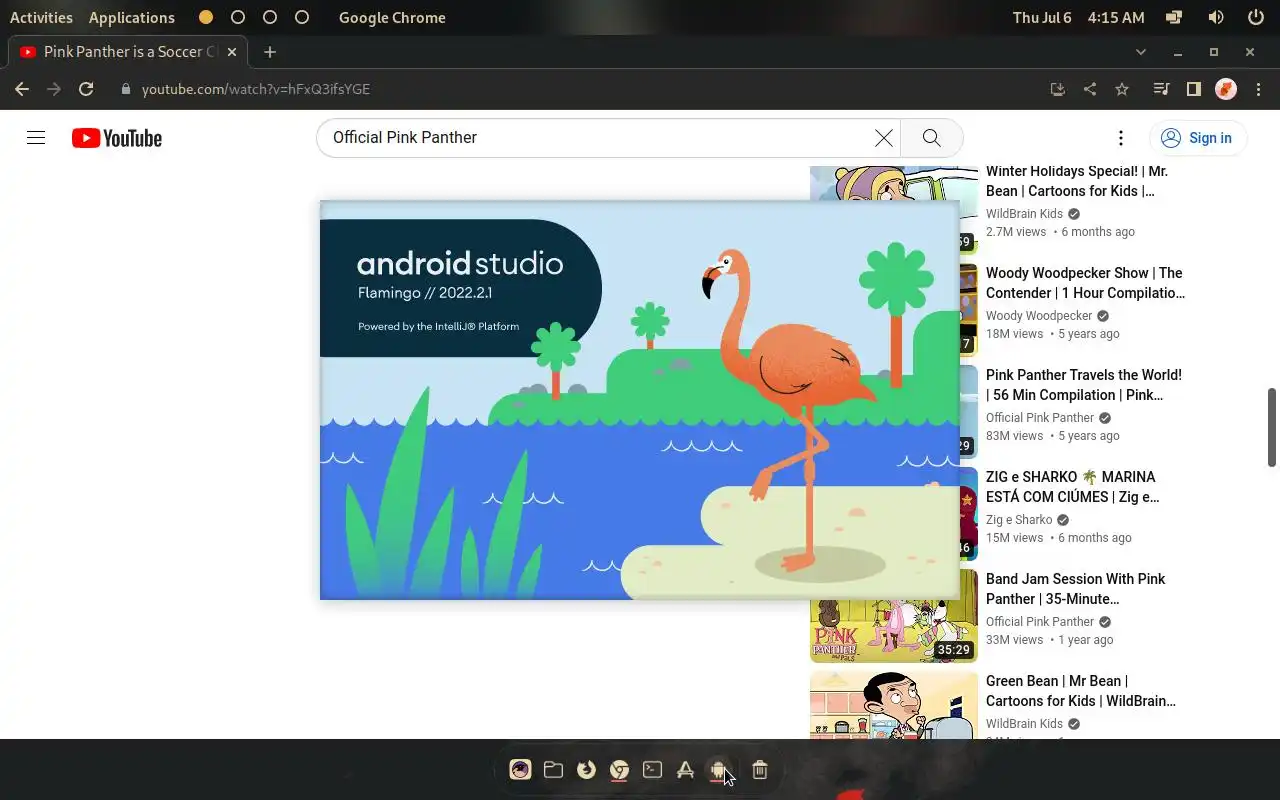Open Green Bean video thumbnail
This screenshot has width=1280, height=800.
(894, 705)
